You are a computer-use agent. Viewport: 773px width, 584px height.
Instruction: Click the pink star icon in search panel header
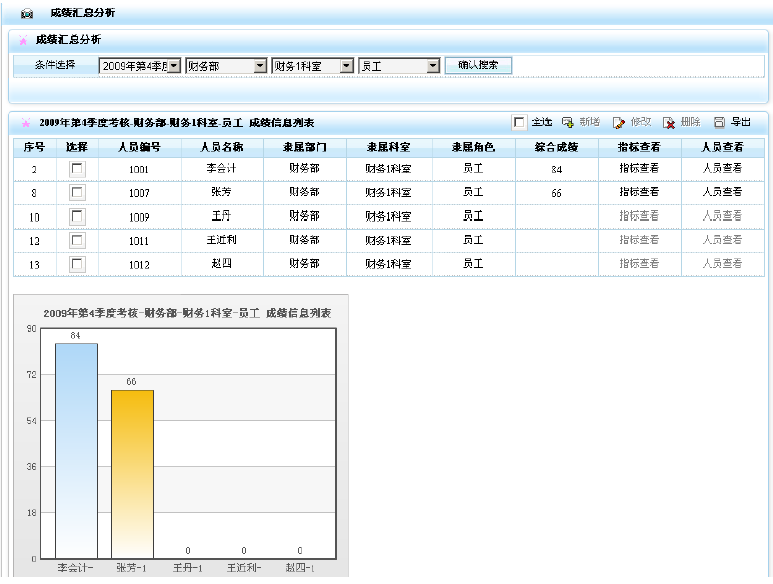click(x=23, y=40)
